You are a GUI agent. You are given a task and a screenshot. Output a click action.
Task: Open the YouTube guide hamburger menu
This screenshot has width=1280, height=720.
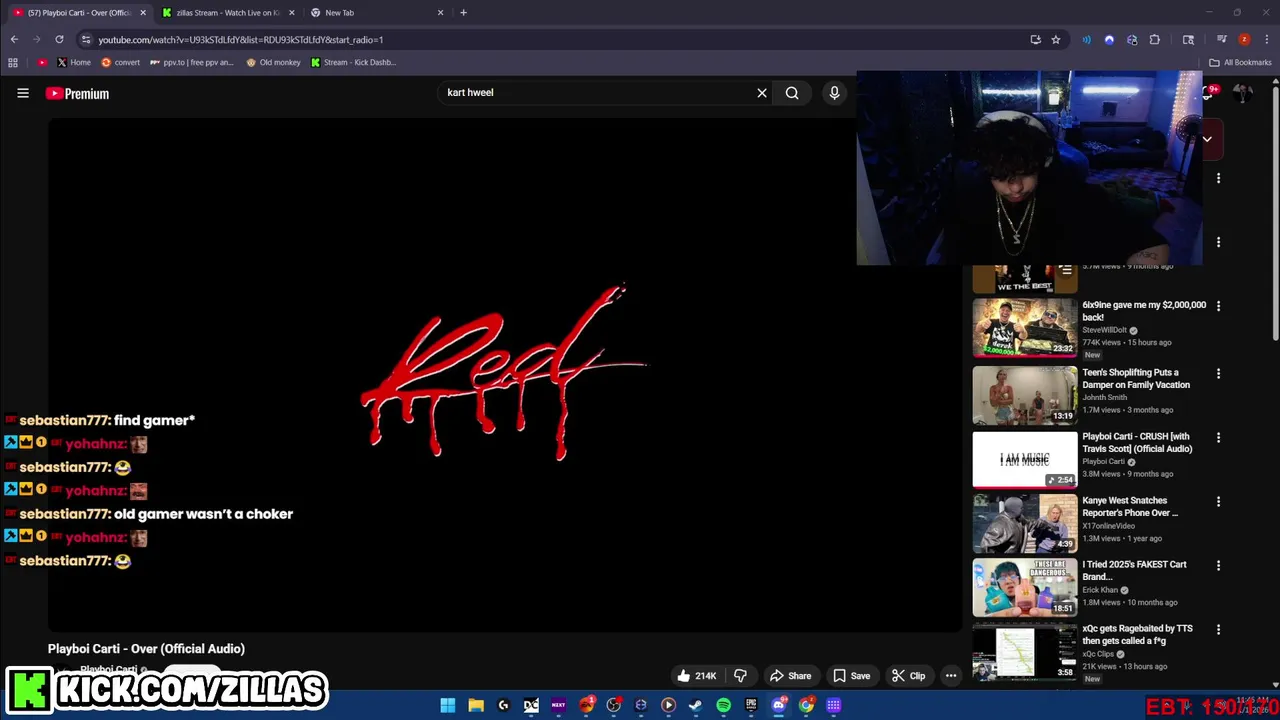(23, 93)
